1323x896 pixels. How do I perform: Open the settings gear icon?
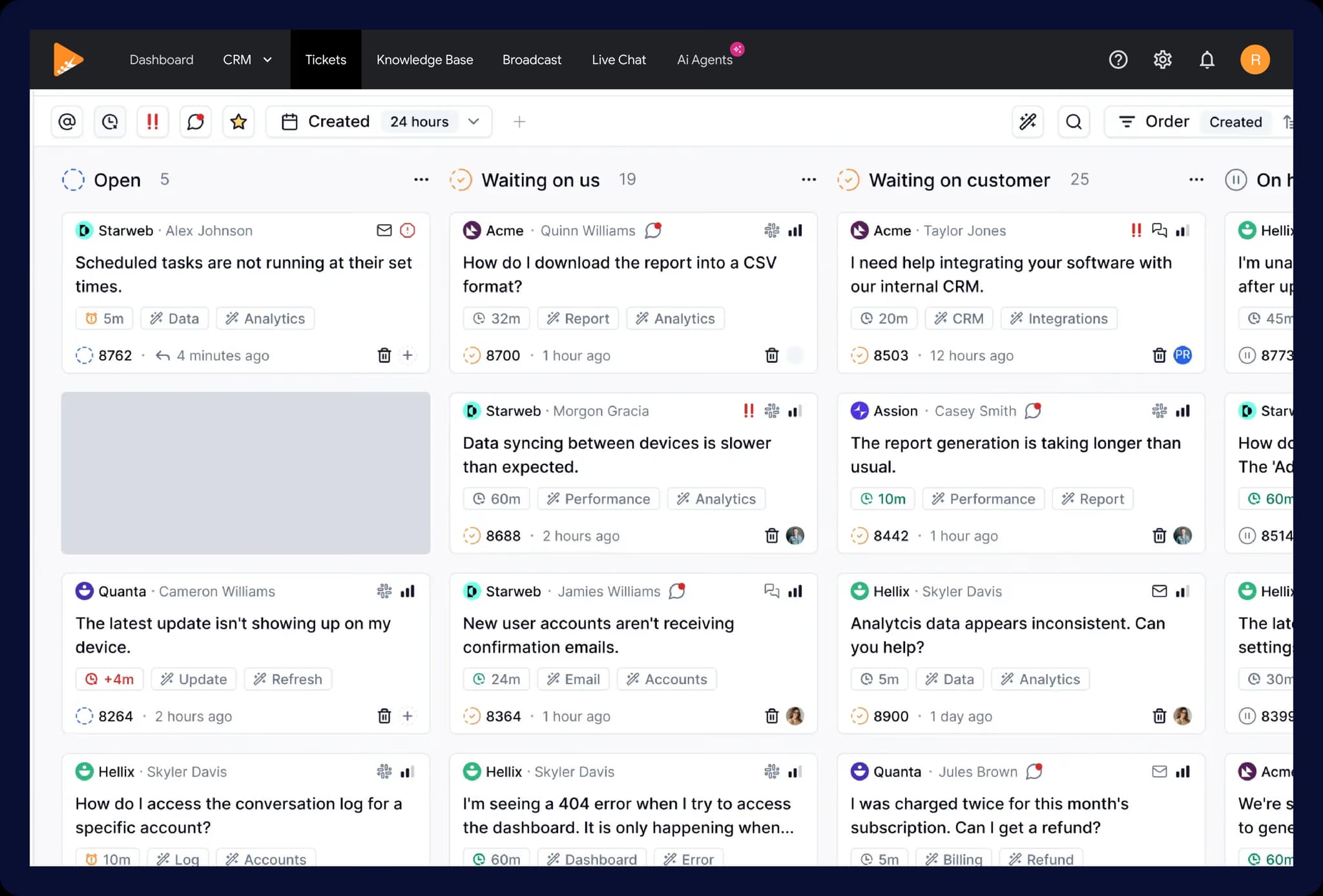pos(1163,59)
